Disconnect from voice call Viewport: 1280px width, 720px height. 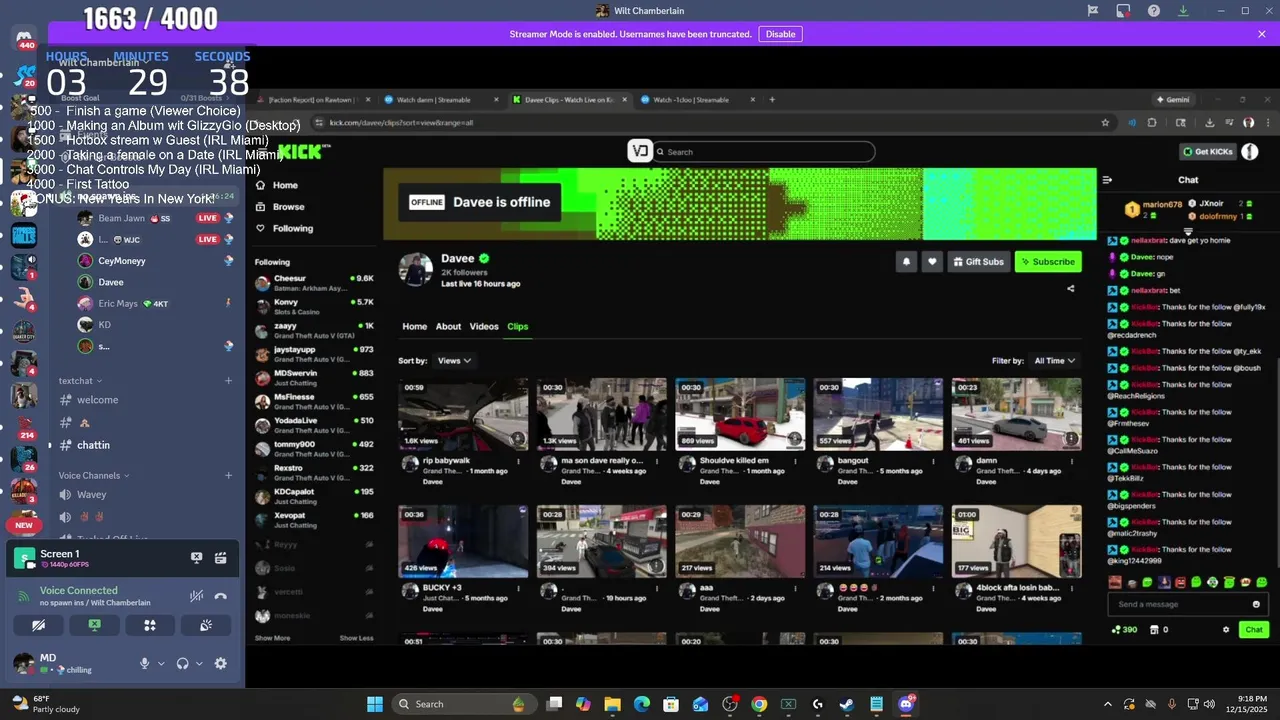click(x=221, y=596)
